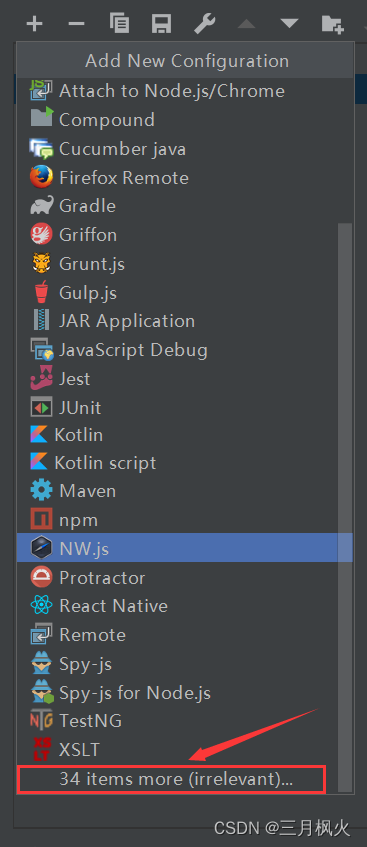Click the Move Down arrow icon
The width and height of the screenshot is (367, 847).
pos(290,23)
